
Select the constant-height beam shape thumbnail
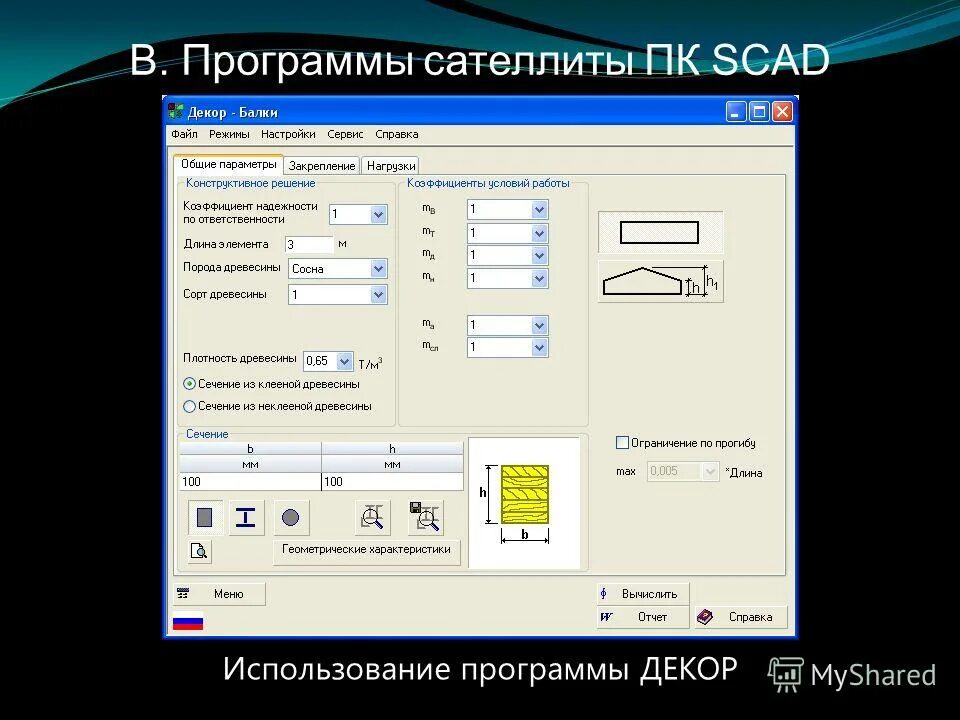click(x=660, y=233)
